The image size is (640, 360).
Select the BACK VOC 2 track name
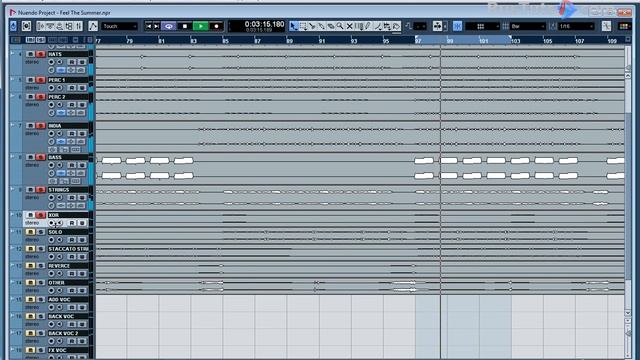67,333
